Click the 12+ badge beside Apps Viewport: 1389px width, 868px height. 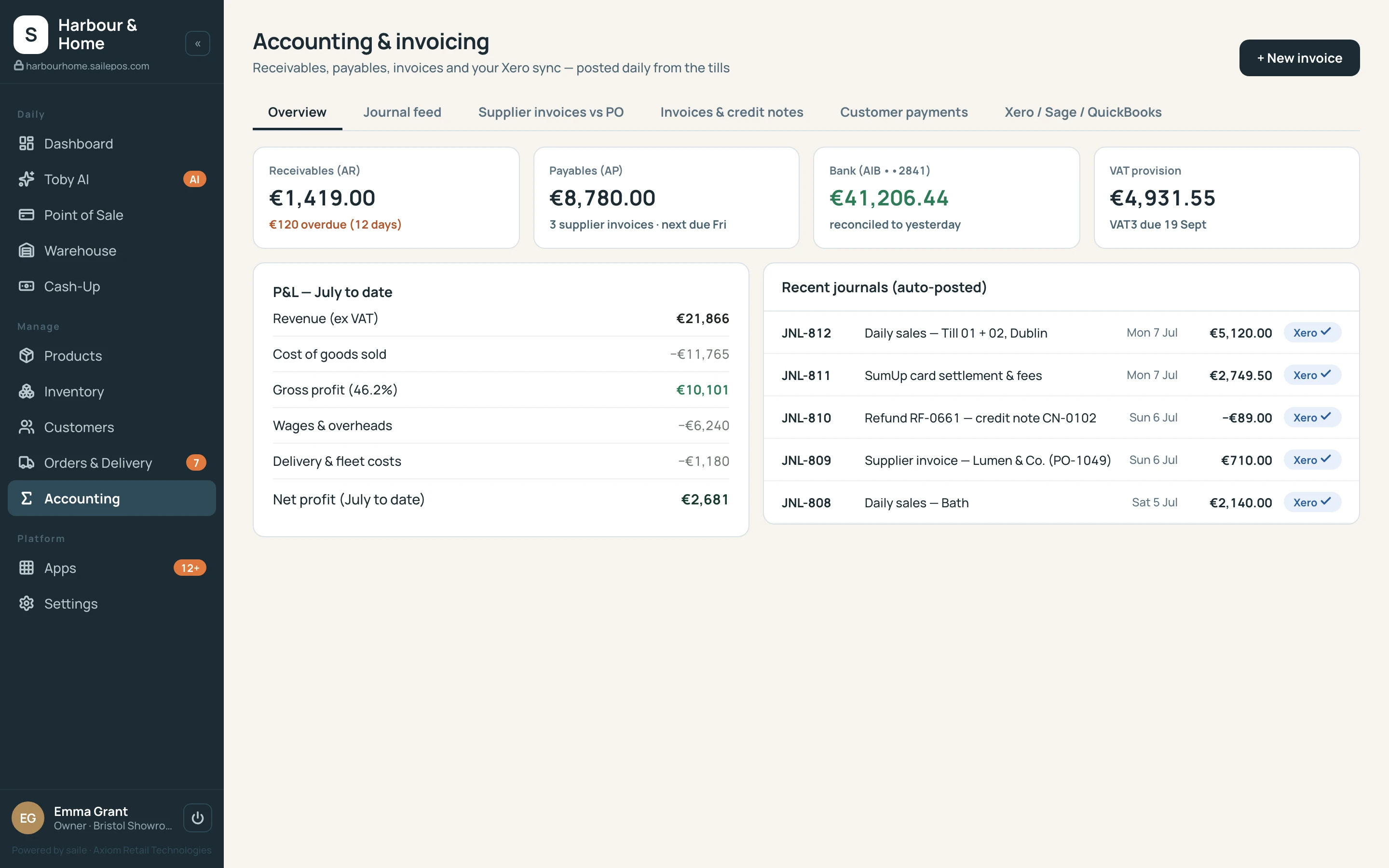[x=190, y=568]
